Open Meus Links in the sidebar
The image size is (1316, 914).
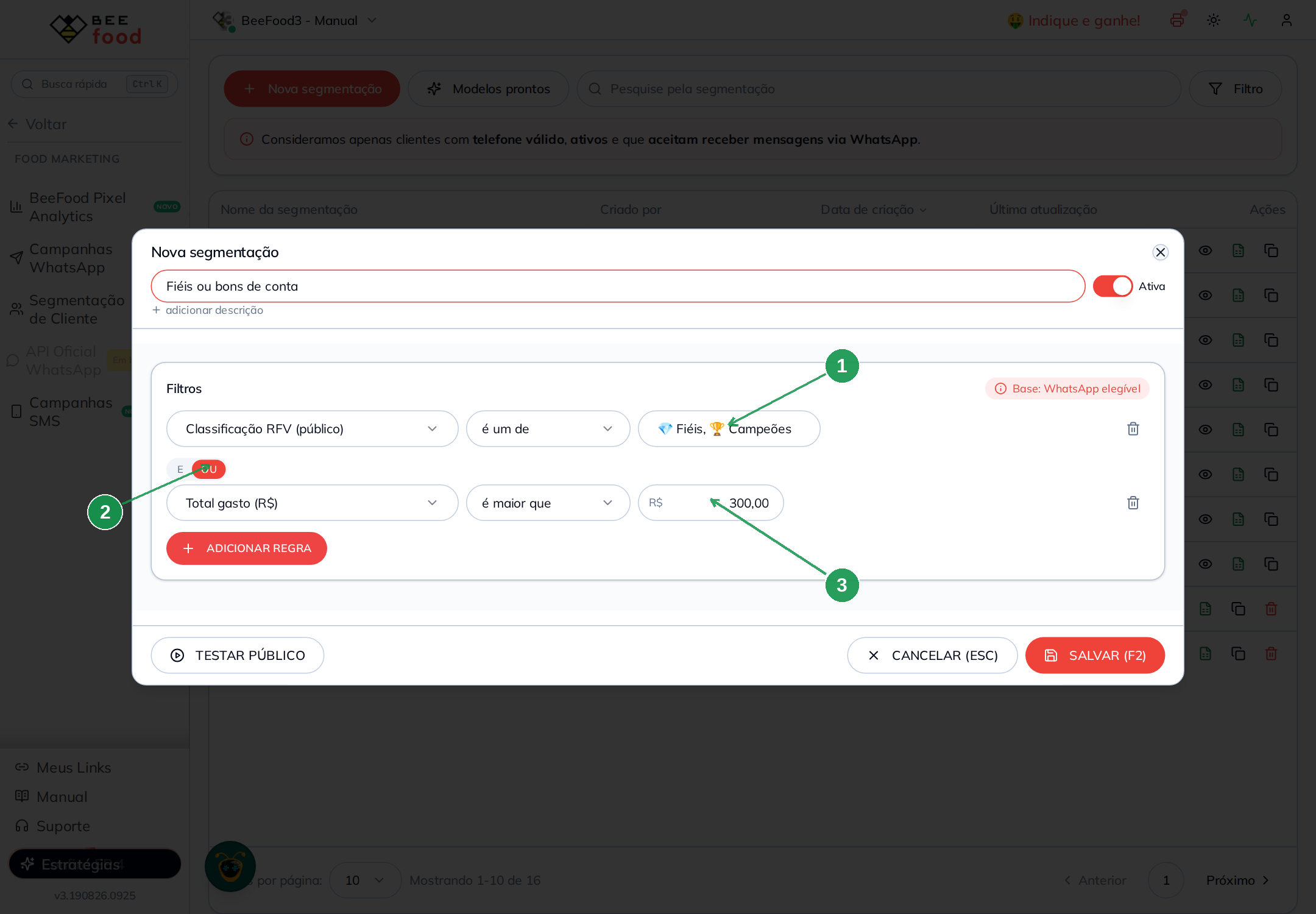click(x=63, y=768)
